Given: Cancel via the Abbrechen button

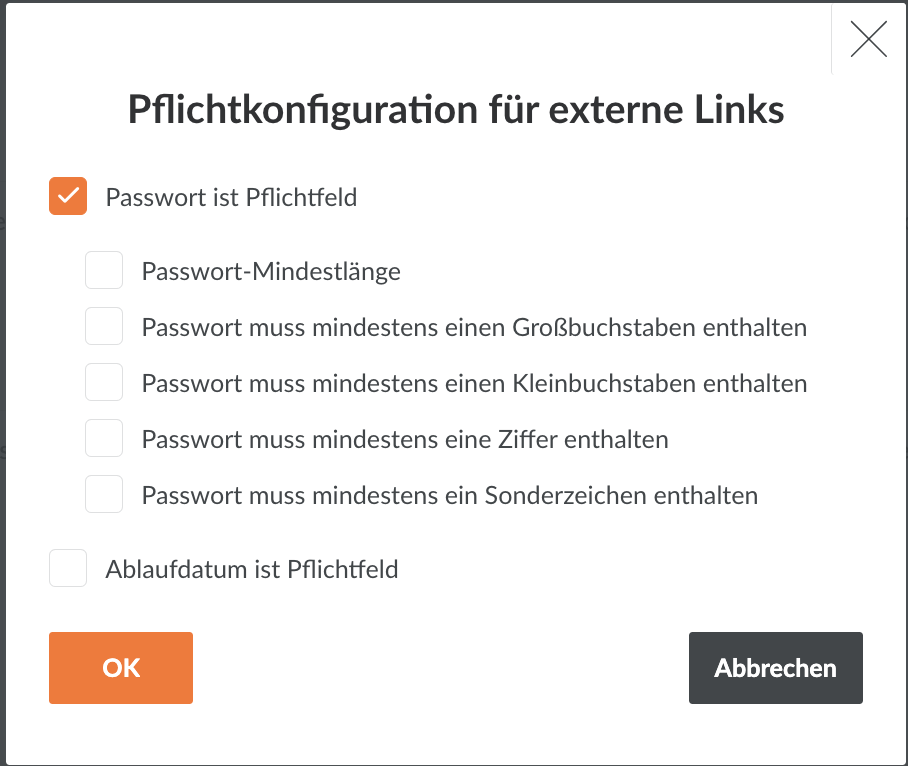Looking at the screenshot, I should coord(776,668).
